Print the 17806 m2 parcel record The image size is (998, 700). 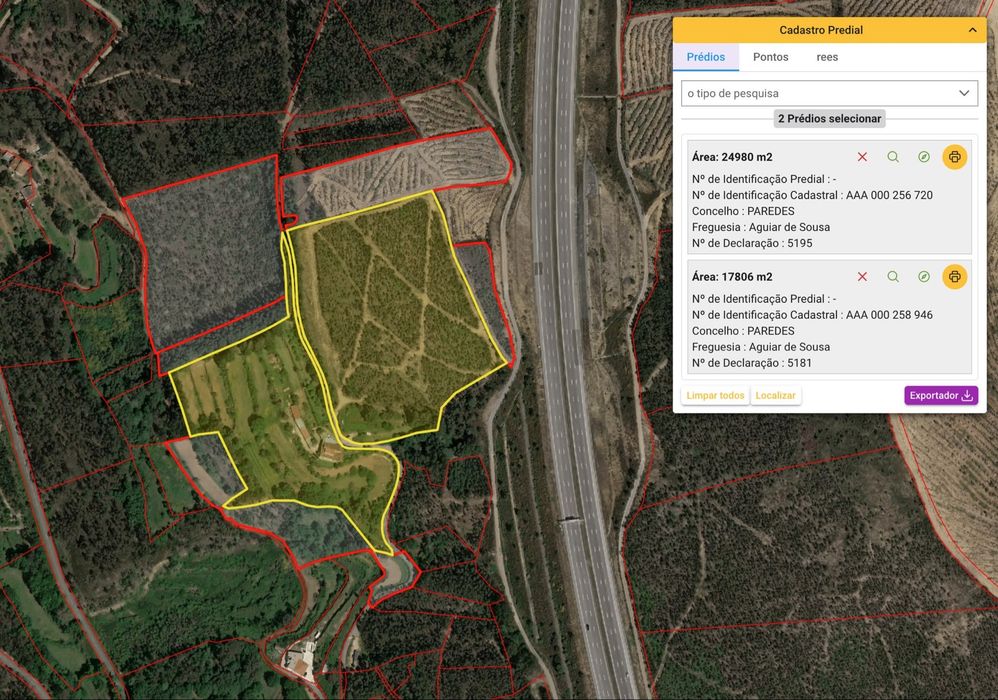955,277
